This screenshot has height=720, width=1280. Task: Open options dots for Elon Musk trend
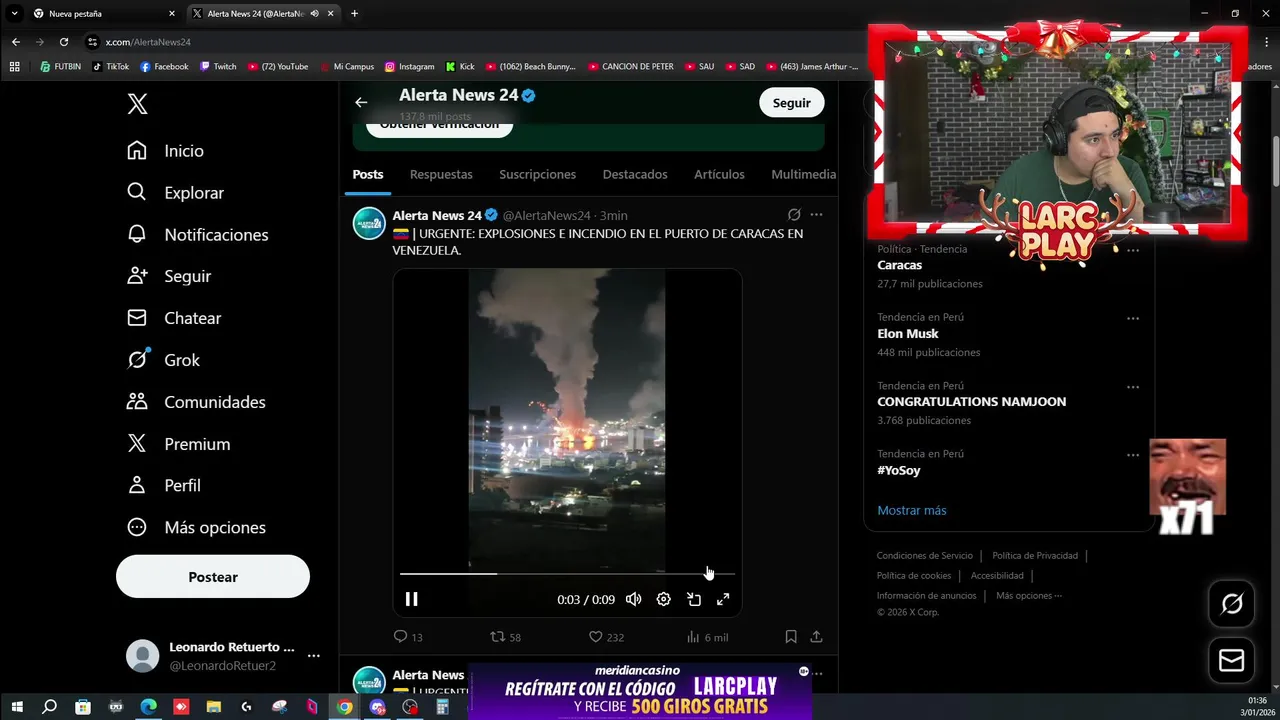point(1133,319)
